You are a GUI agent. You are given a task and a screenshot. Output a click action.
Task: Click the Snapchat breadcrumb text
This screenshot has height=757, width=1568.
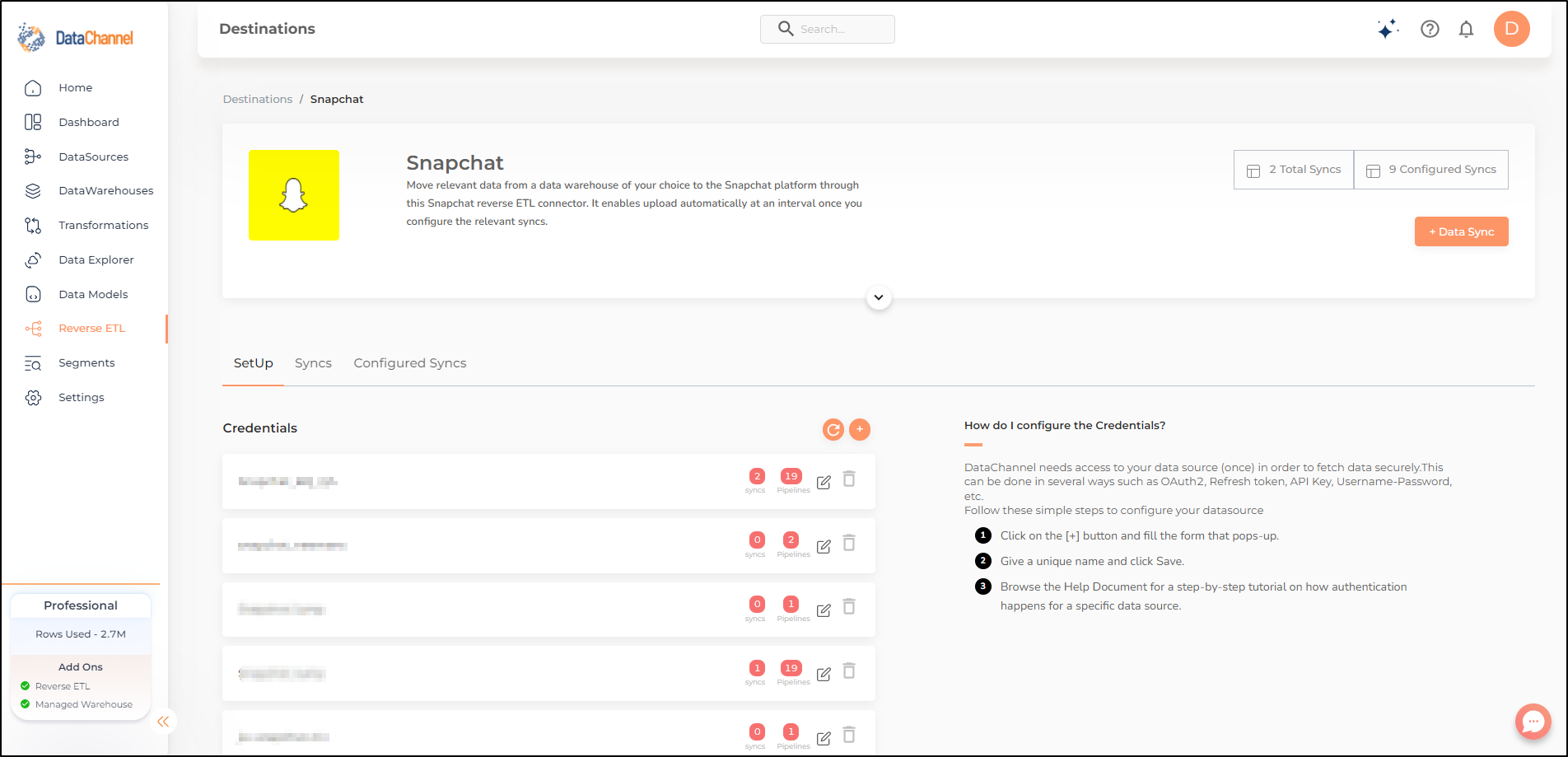(x=337, y=100)
